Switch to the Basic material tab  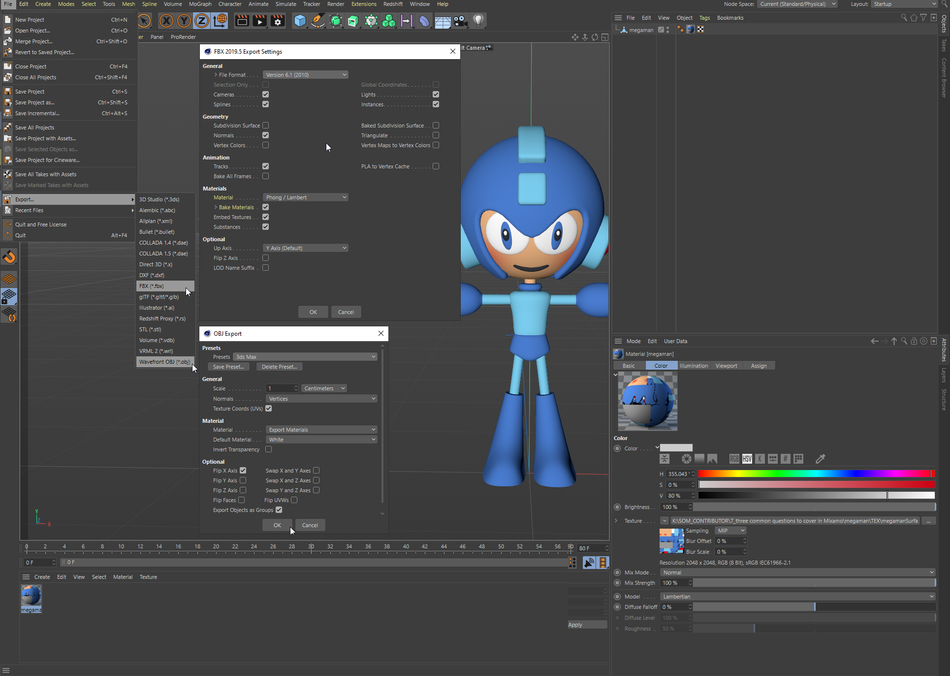click(x=629, y=366)
